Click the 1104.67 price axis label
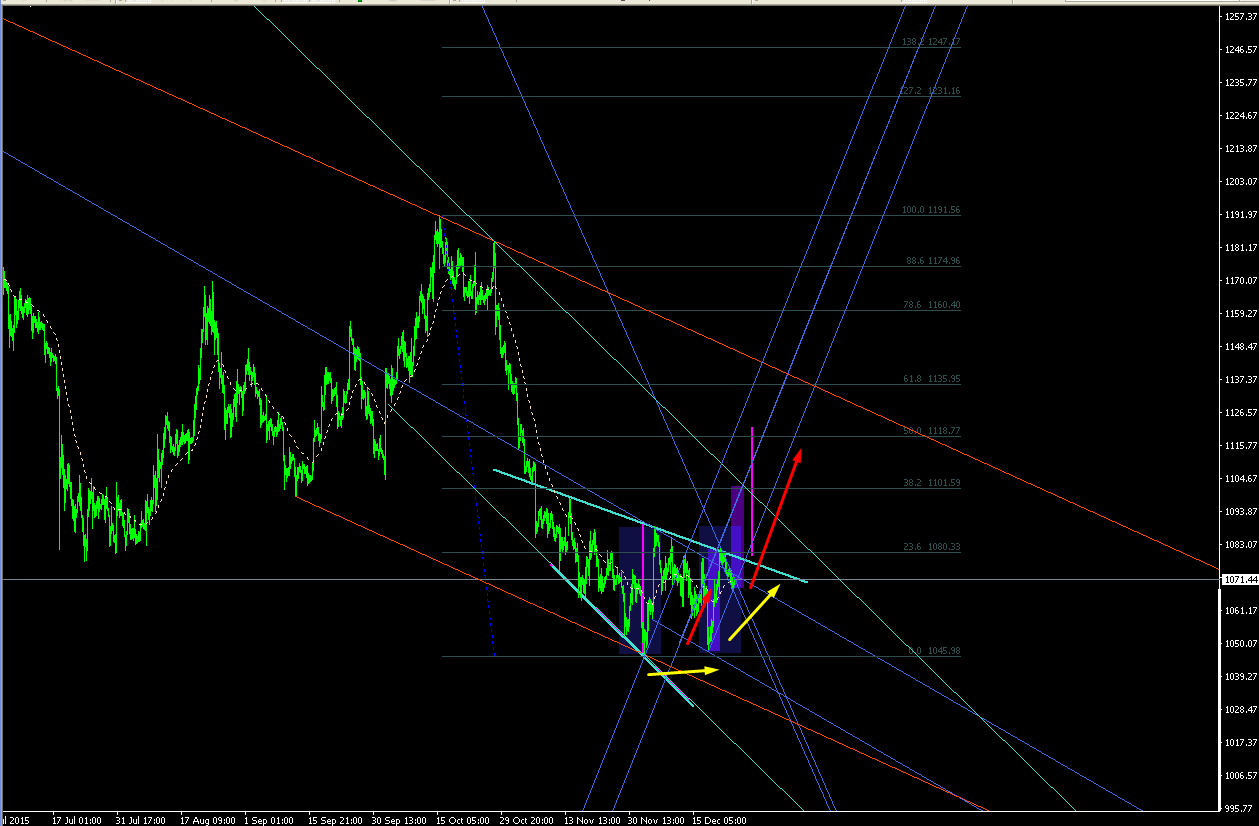 [x=1241, y=479]
